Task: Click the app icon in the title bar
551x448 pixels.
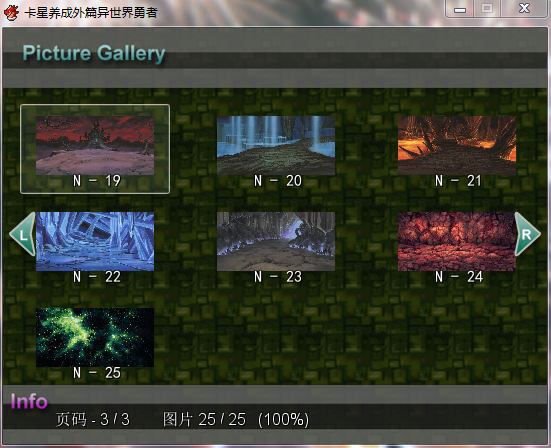Action: point(11,13)
